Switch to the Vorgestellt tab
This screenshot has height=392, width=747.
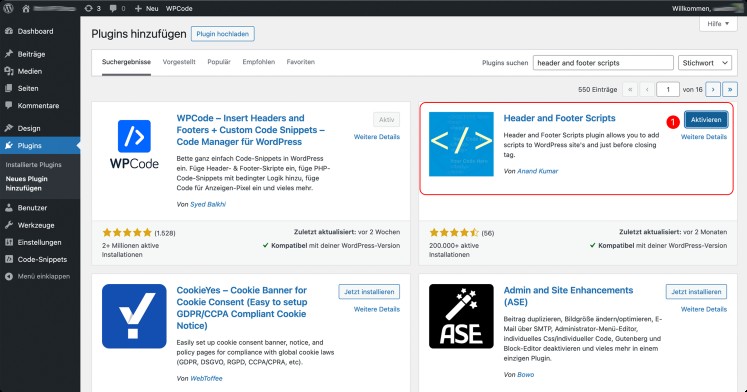pos(179,62)
